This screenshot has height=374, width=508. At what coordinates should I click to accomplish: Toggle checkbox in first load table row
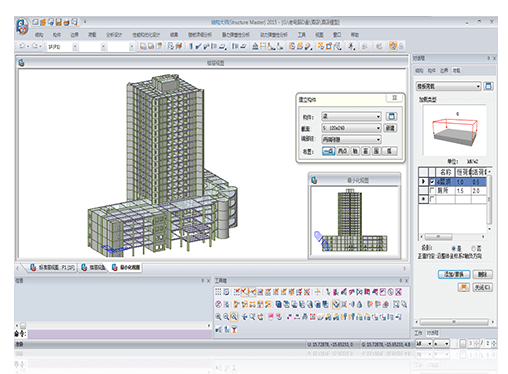432,182
